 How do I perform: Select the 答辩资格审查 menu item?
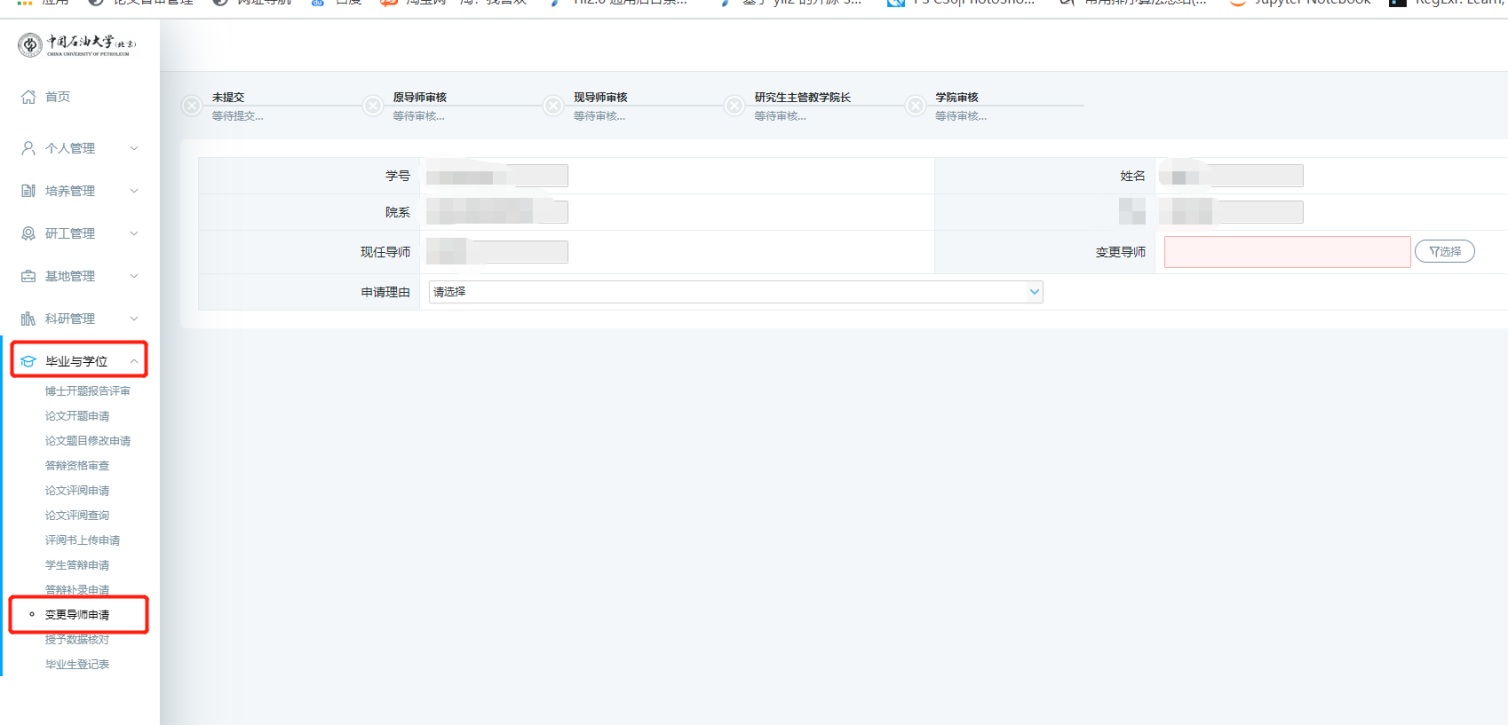click(x=80, y=464)
